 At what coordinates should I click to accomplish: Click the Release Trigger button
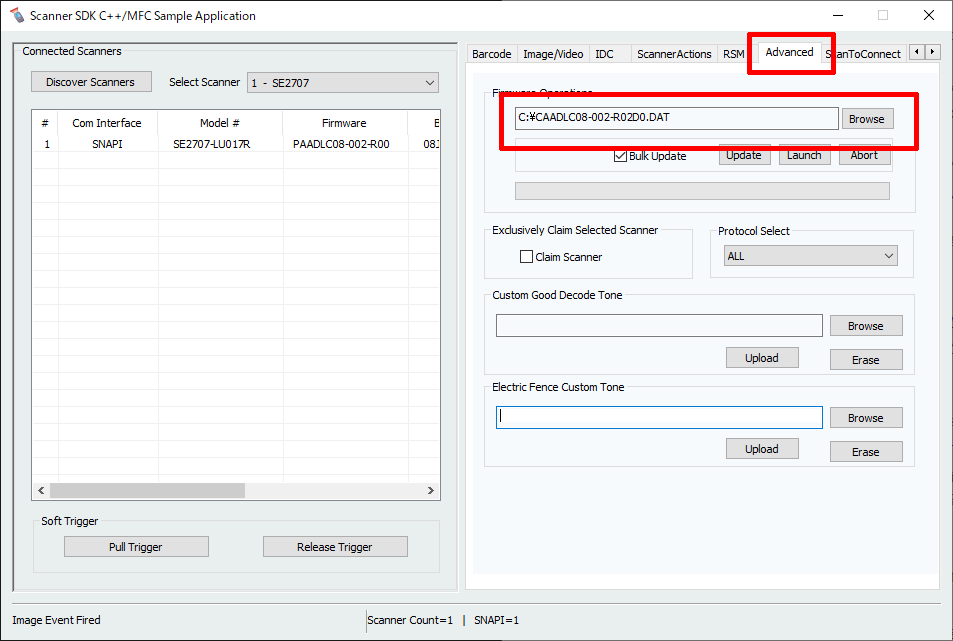coord(335,546)
